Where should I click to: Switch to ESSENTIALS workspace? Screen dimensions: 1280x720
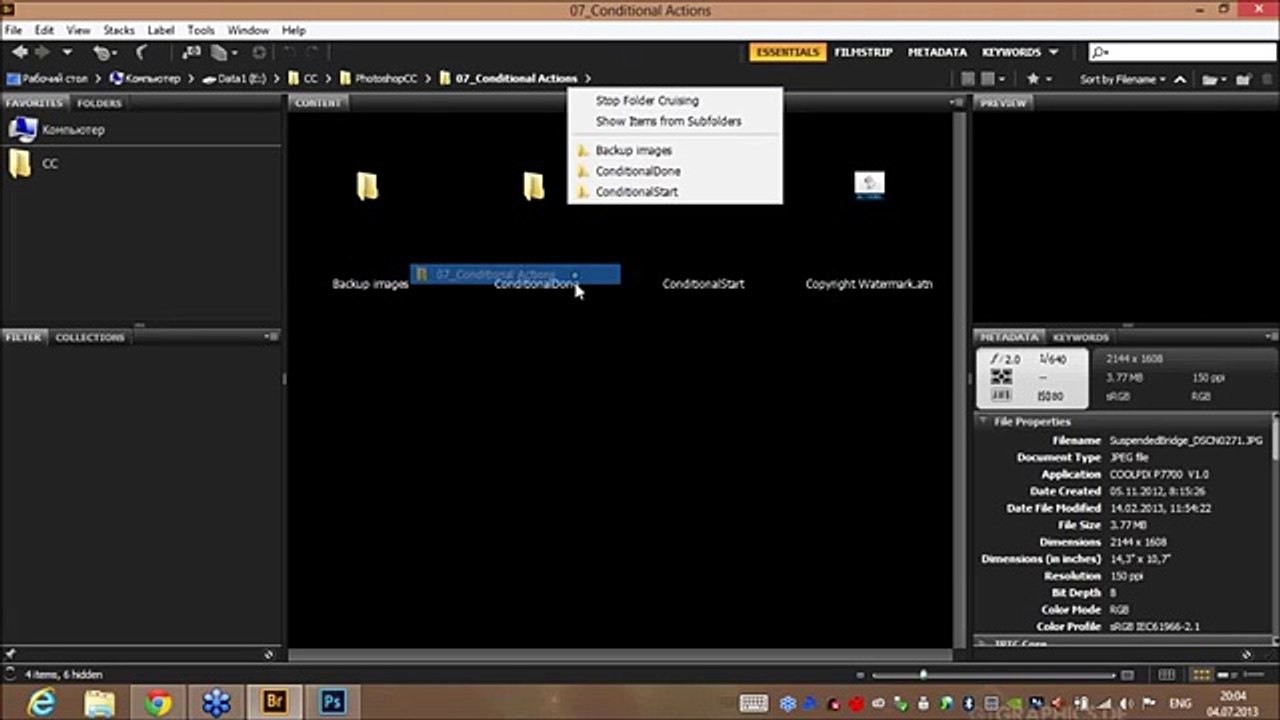[x=787, y=52]
